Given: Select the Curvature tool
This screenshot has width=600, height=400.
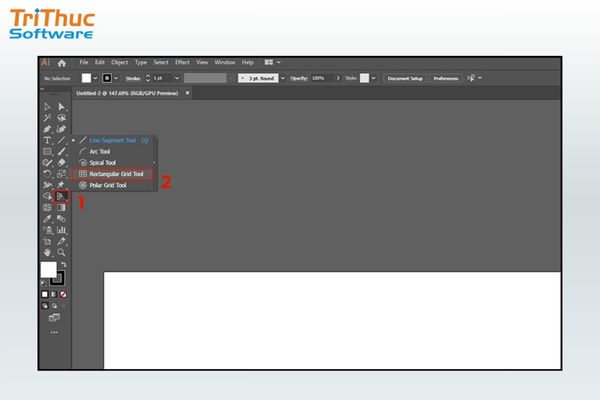Looking at the screenshot, I should pos(61,129).
